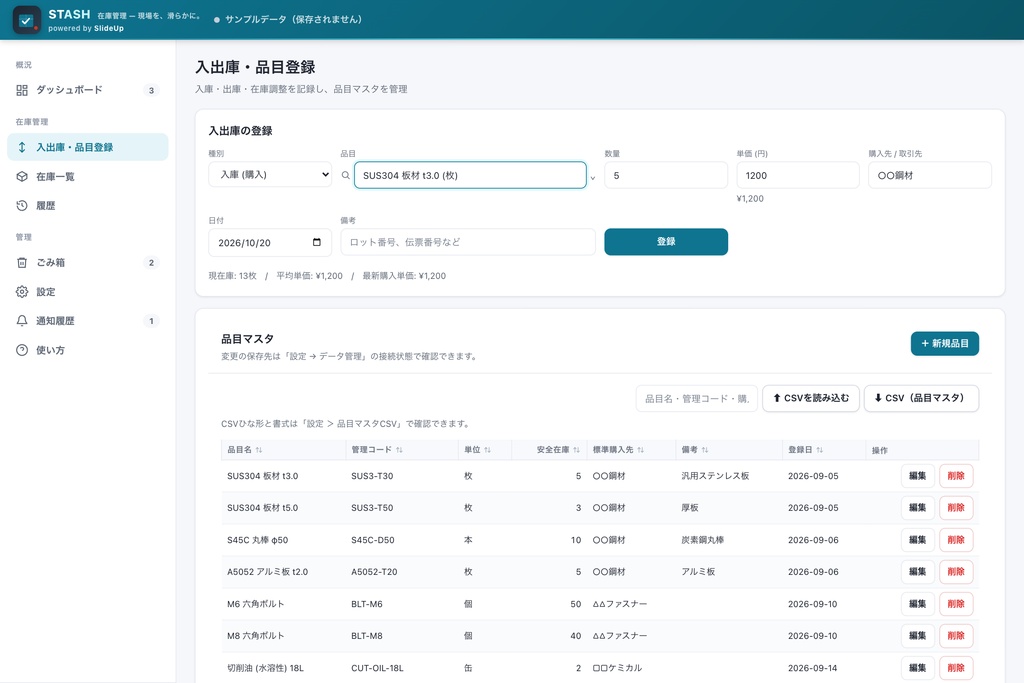Delete the S45C 丸棒 φ50 row

pyautogui.click(x=956, y=540)
